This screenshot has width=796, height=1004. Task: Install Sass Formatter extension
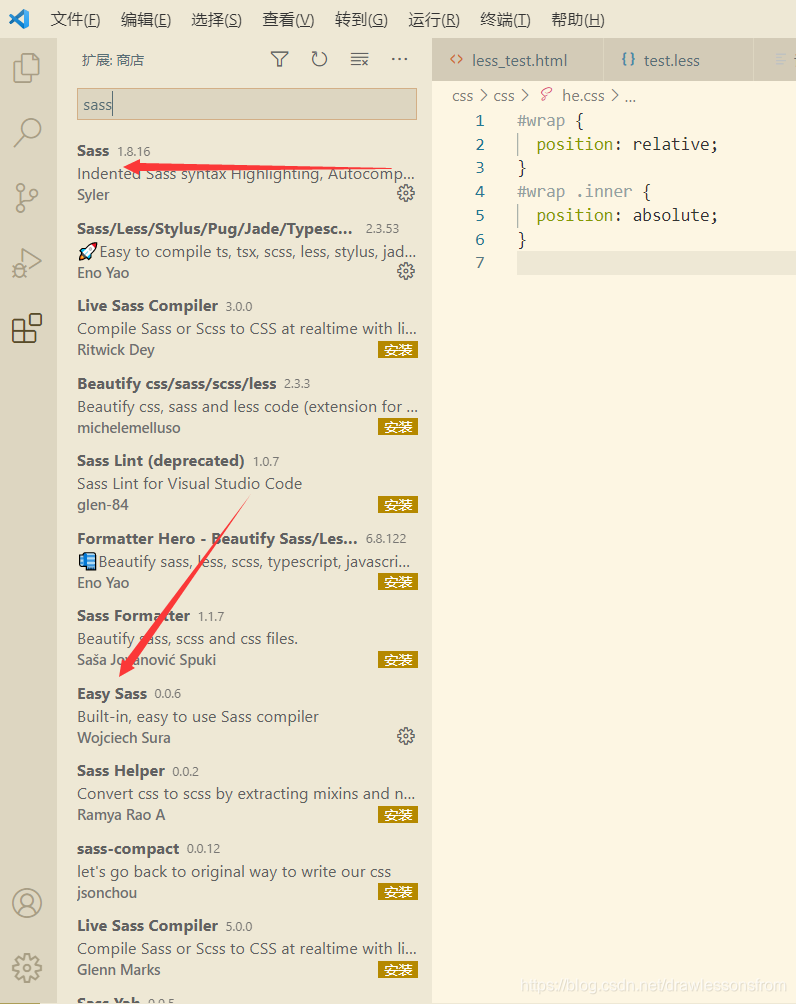click(x=398, y=660)
